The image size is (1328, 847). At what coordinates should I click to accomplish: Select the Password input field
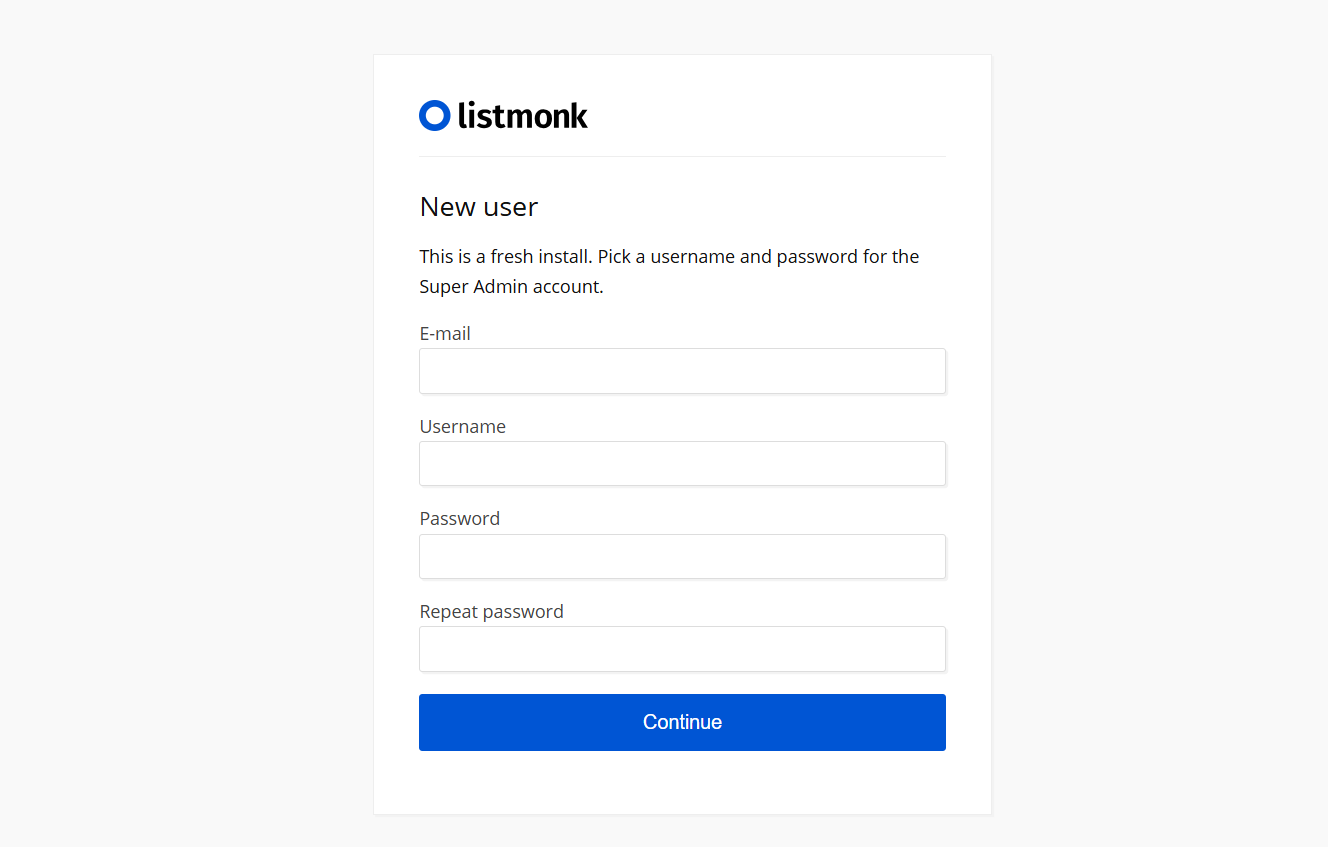point(682,556)
